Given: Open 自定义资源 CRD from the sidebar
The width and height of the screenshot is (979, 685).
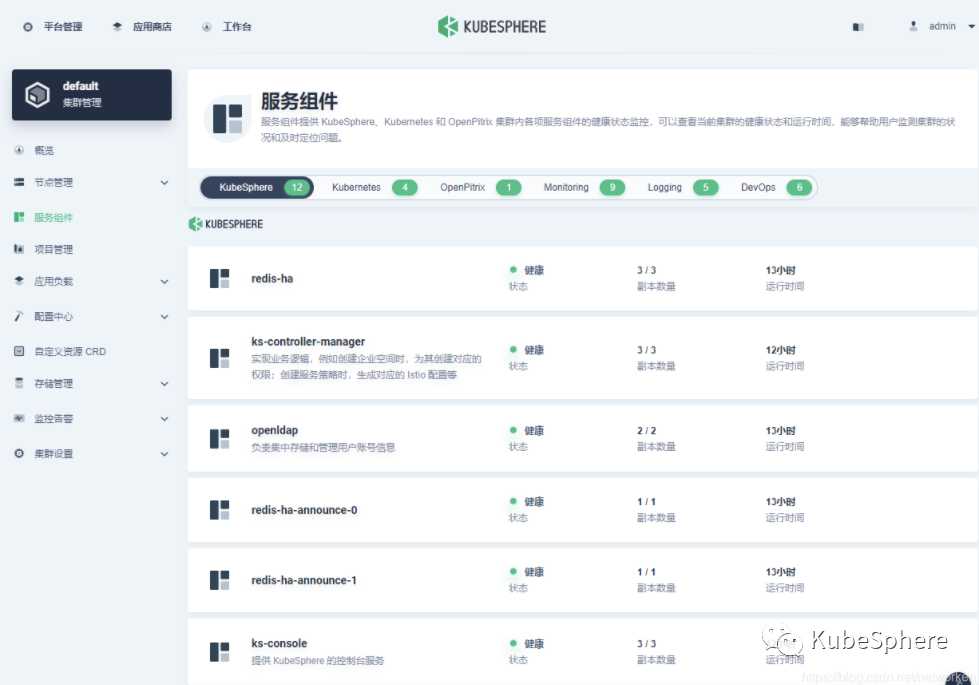Looking at the screenshot, I should click(20, 351).
